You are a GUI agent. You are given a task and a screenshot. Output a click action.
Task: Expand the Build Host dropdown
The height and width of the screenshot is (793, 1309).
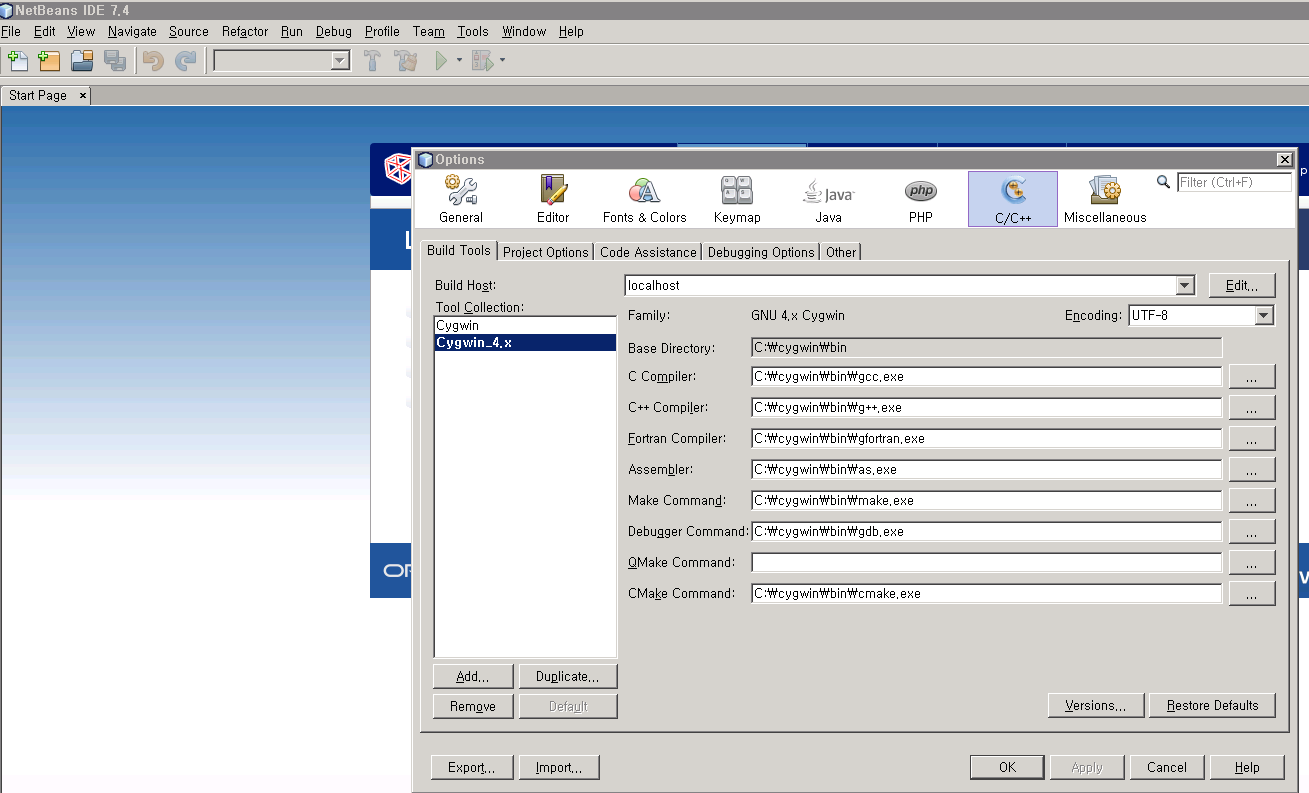[x=1185, y=286]
